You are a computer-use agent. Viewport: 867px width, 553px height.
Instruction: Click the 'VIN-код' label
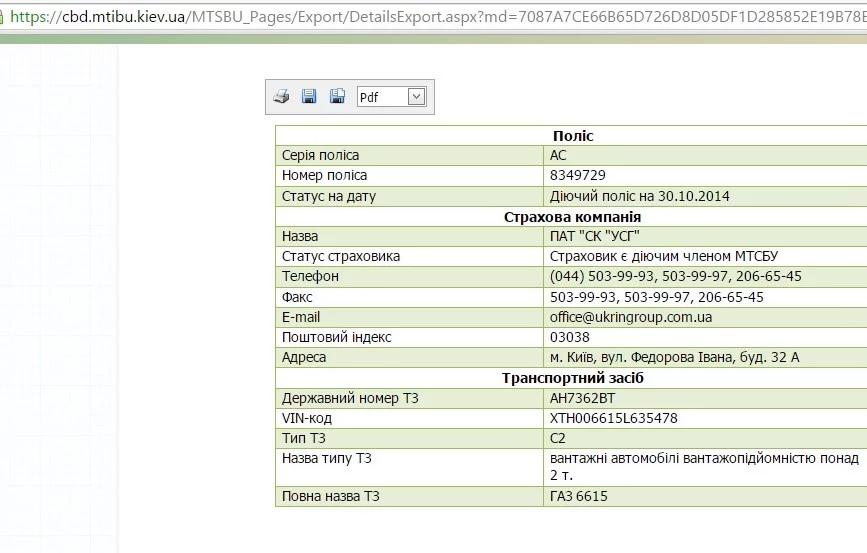pos(306,418)
